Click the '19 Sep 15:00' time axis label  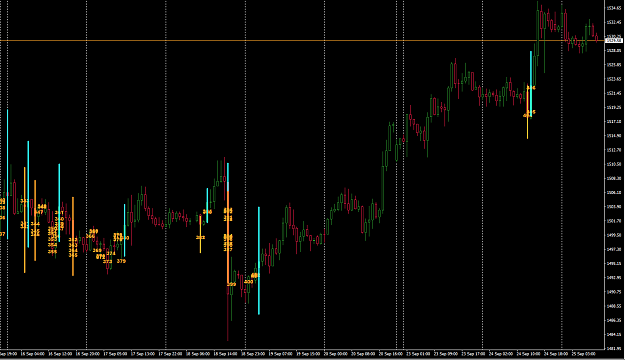(308, 354)
